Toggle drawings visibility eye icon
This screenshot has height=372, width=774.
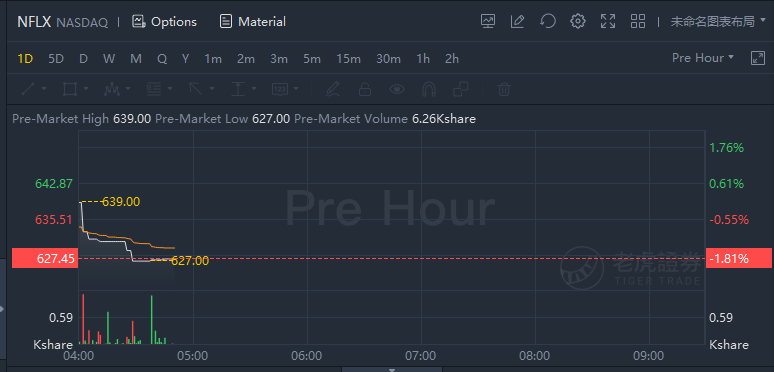coord(396,89)
